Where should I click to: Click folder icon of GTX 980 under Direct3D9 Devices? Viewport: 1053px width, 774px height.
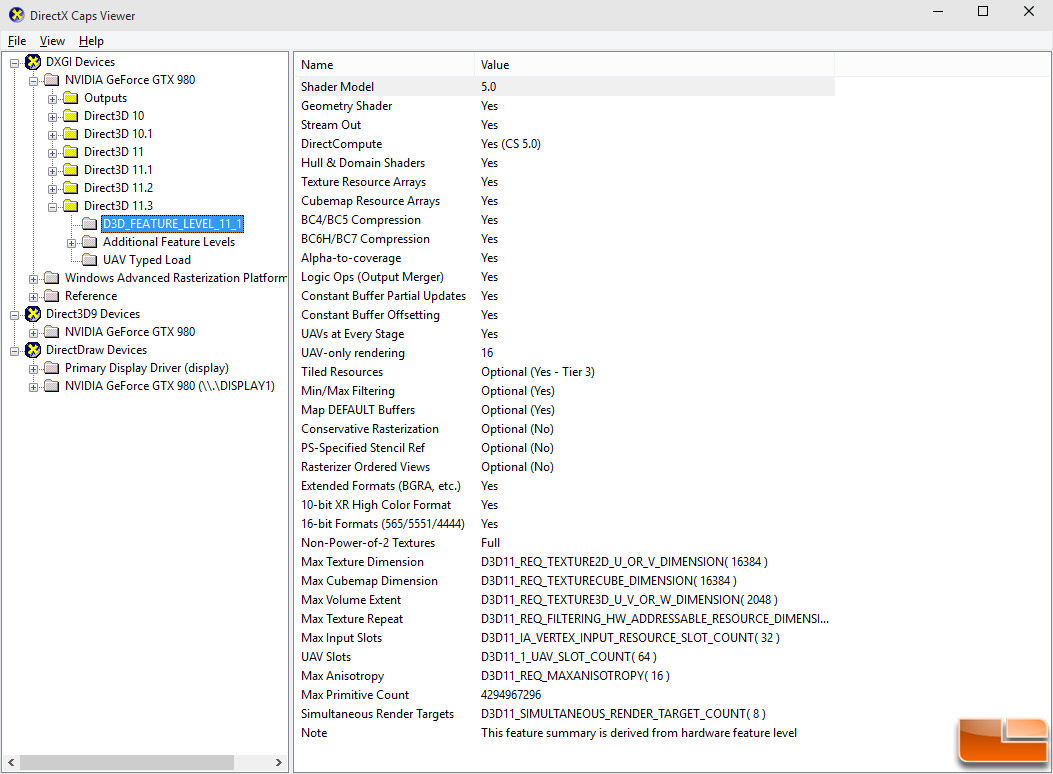[x=52, y=332]
